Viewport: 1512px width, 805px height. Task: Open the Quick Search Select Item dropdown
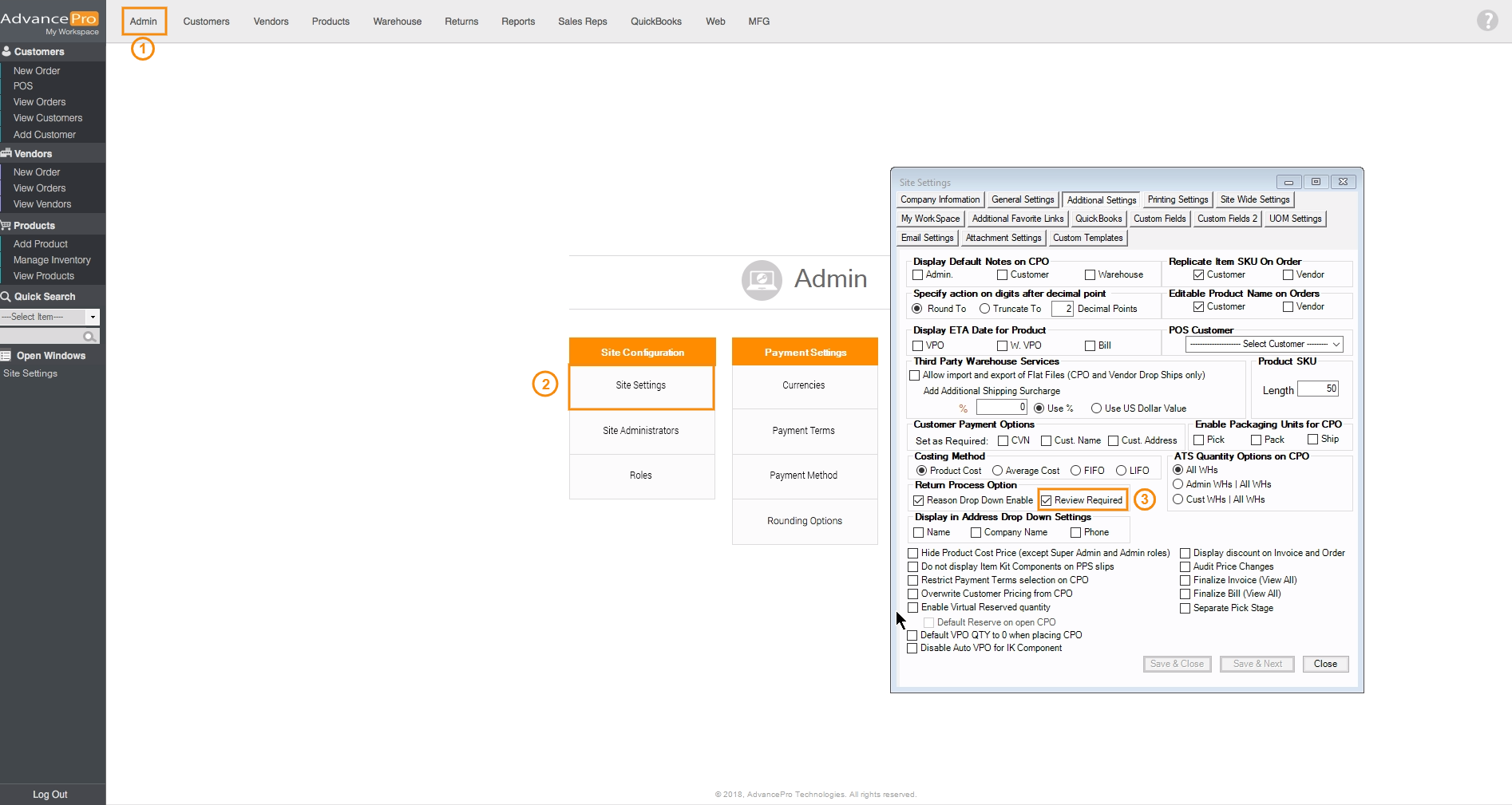pos(93,318)
